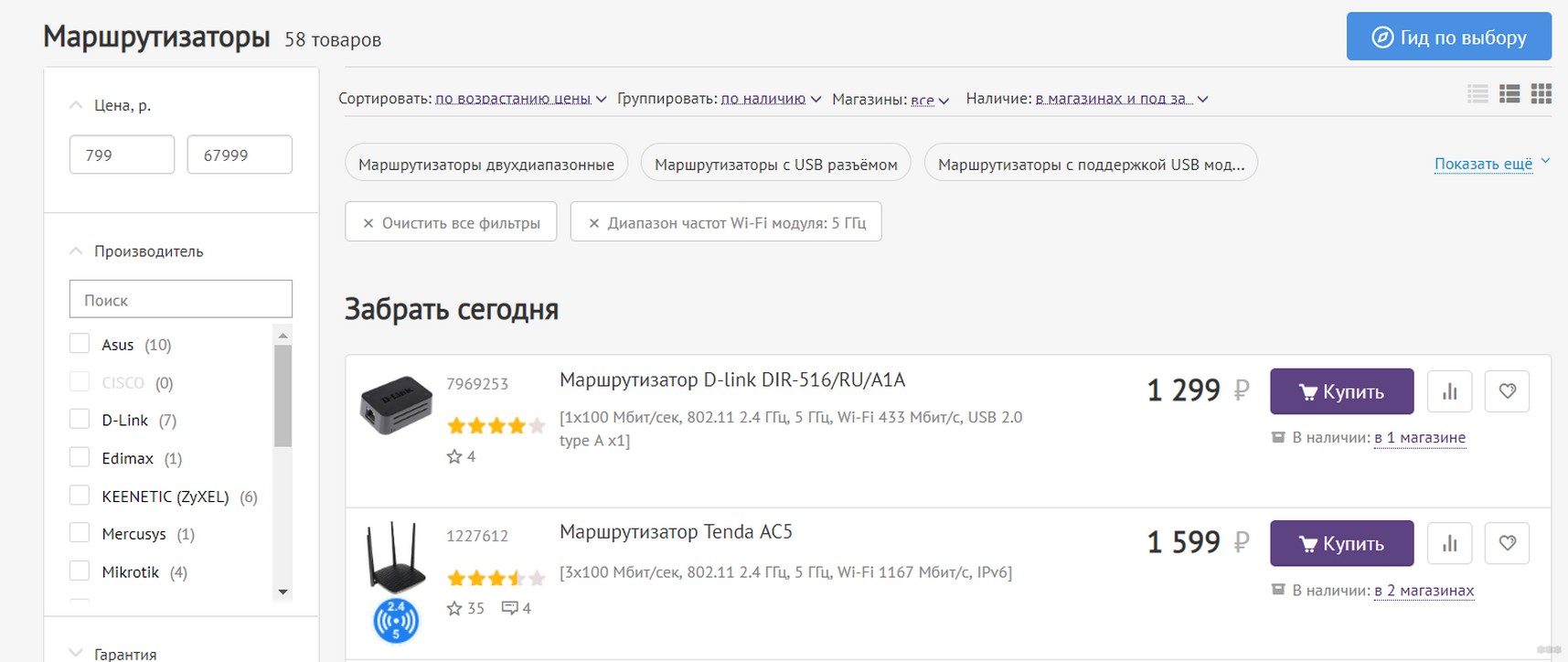Open the Гид по выбору guide
The width and height of the screenshot is (1568, 662).
(x=1448, y=37)
